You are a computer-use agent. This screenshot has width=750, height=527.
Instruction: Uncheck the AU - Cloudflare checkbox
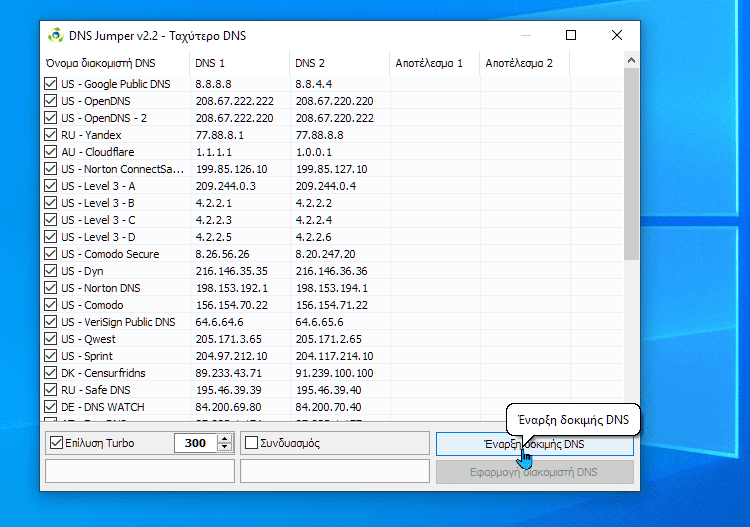pos(50,152)
